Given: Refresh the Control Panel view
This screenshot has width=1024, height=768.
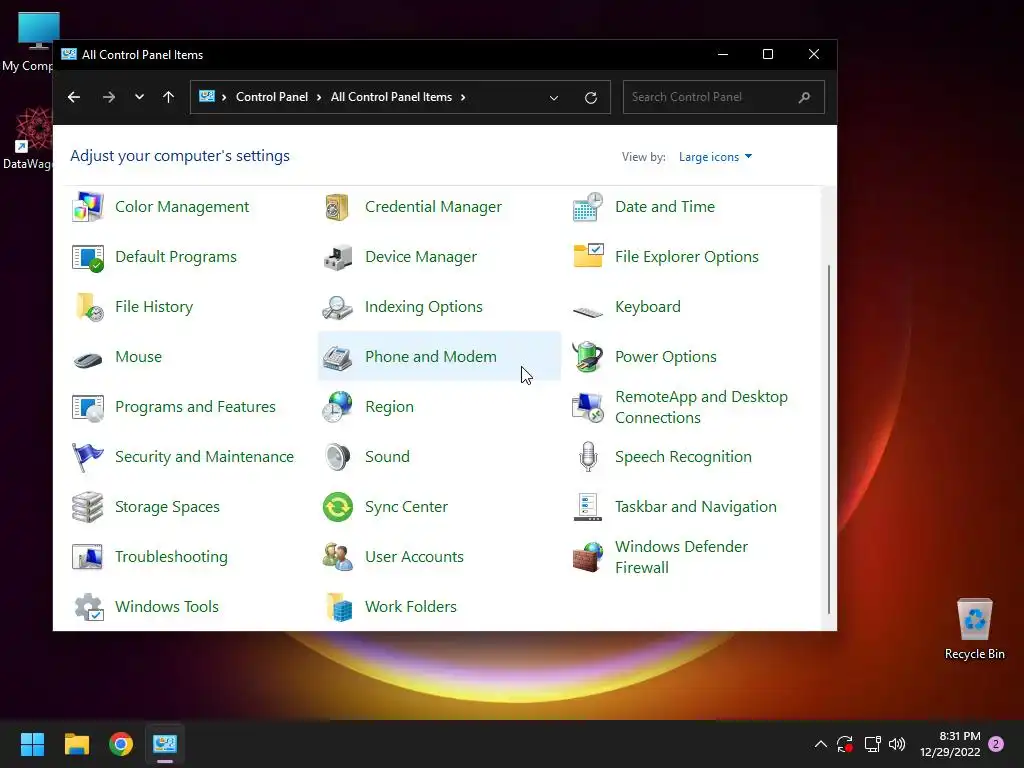Looking at the screenshot, I should [591, 98].
